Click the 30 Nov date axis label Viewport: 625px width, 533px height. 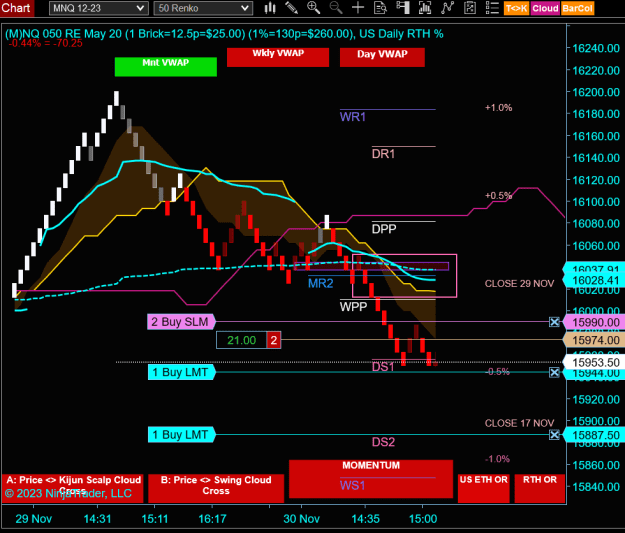tap(301, 519)
